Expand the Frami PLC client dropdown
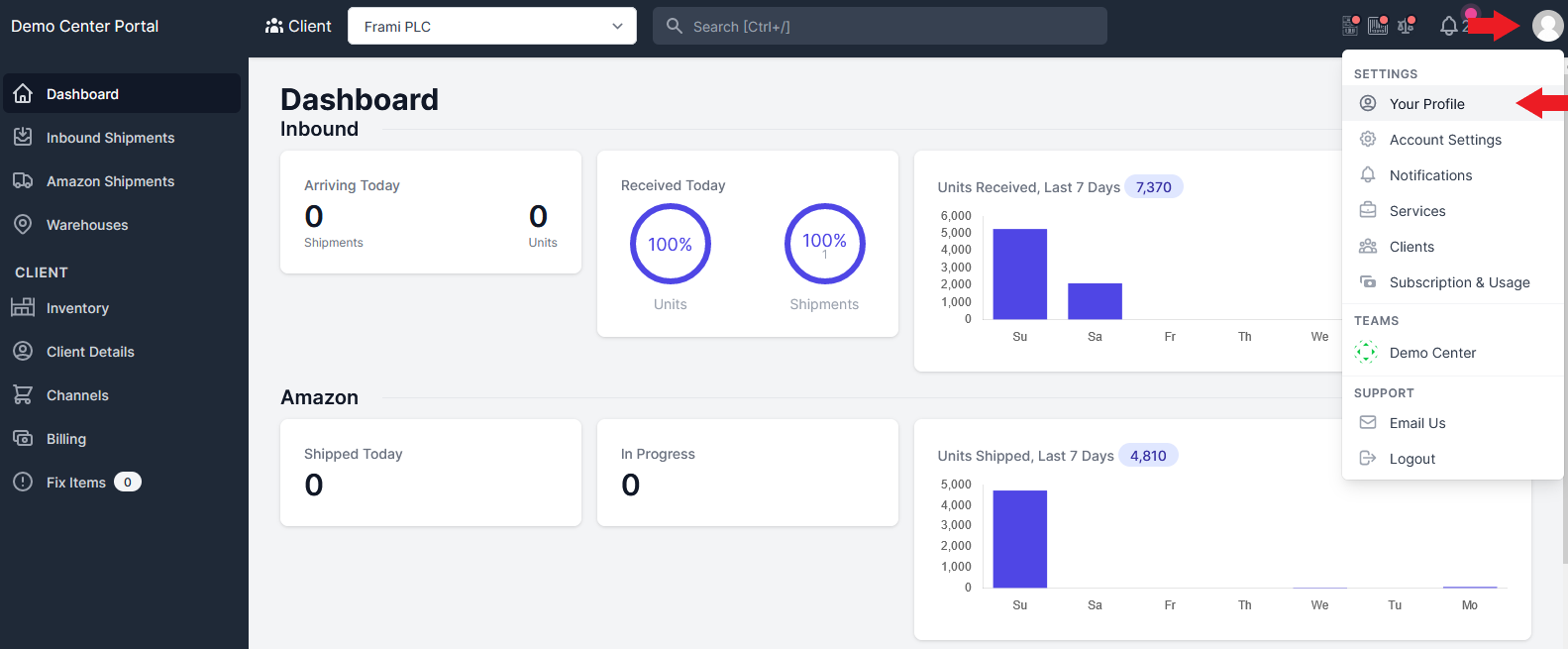Screen dimensions: 1568x649 tap(491, 26)
